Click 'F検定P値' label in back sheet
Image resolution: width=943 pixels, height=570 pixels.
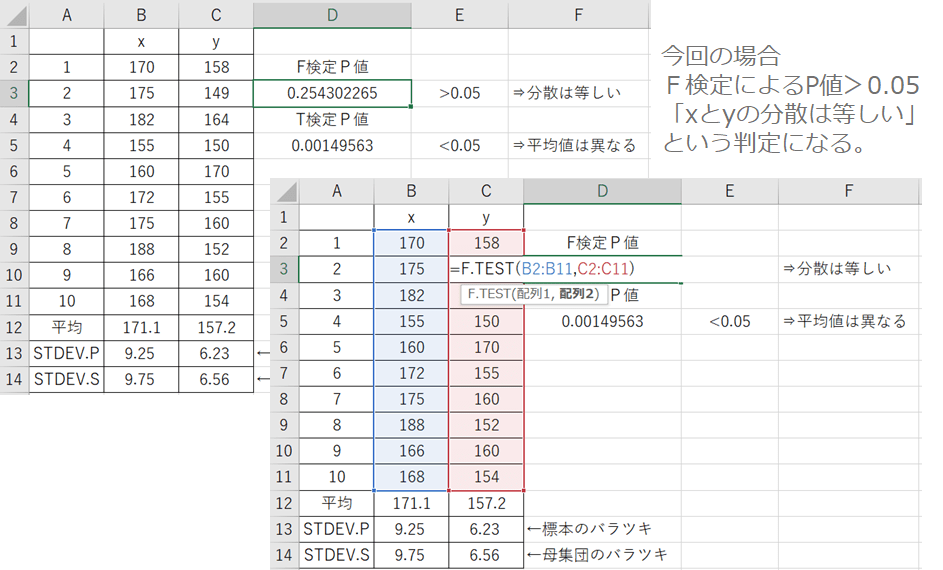pyautogui.click(x=332, y=67)
